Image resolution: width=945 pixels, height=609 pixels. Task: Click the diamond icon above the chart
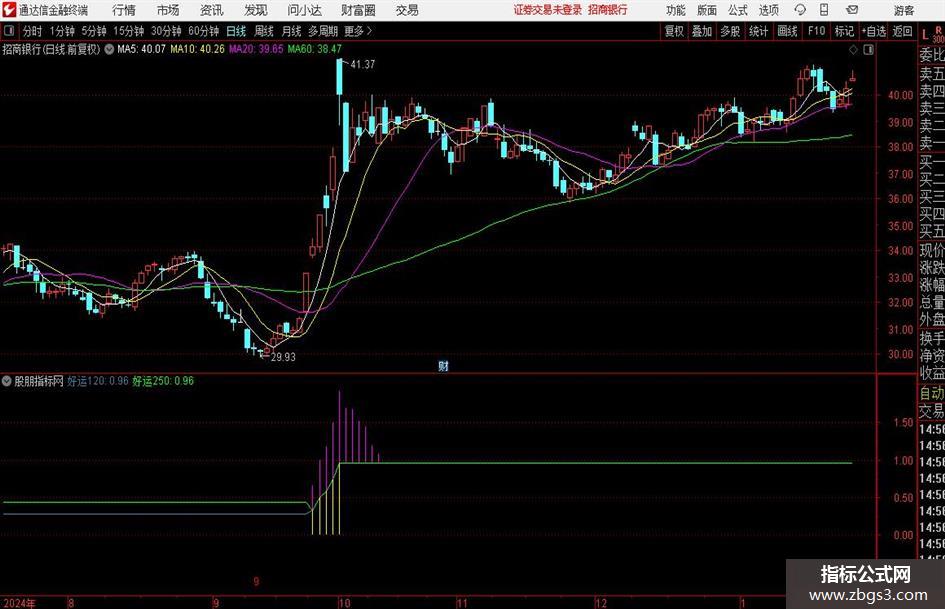[x=853, y=50]
